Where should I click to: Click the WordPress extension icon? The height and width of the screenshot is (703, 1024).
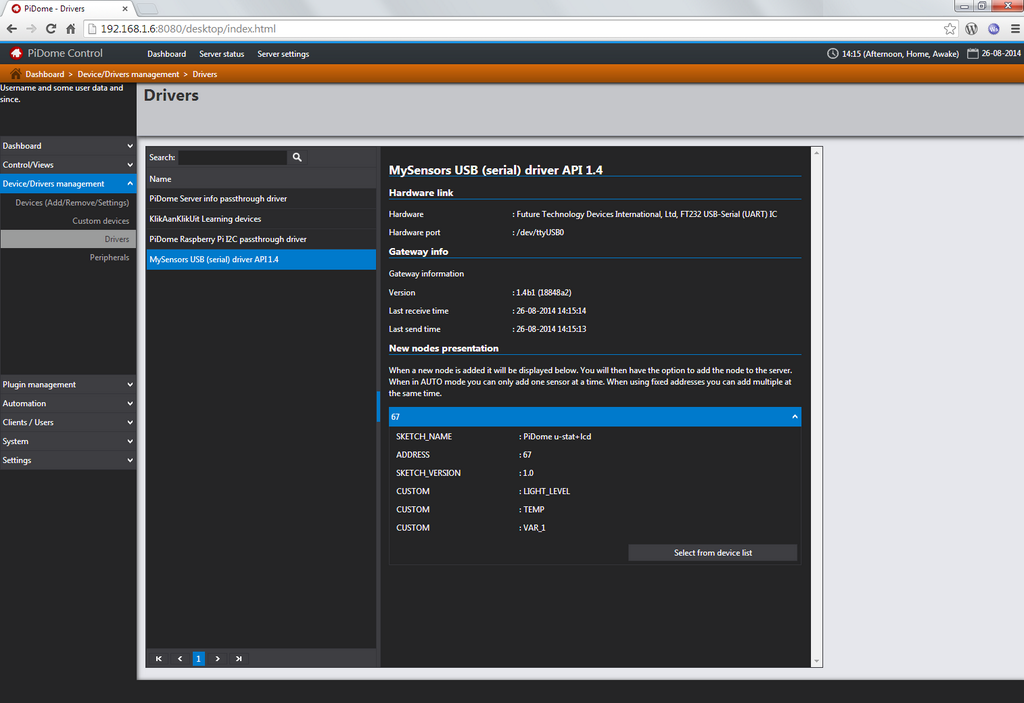(971, 29)
